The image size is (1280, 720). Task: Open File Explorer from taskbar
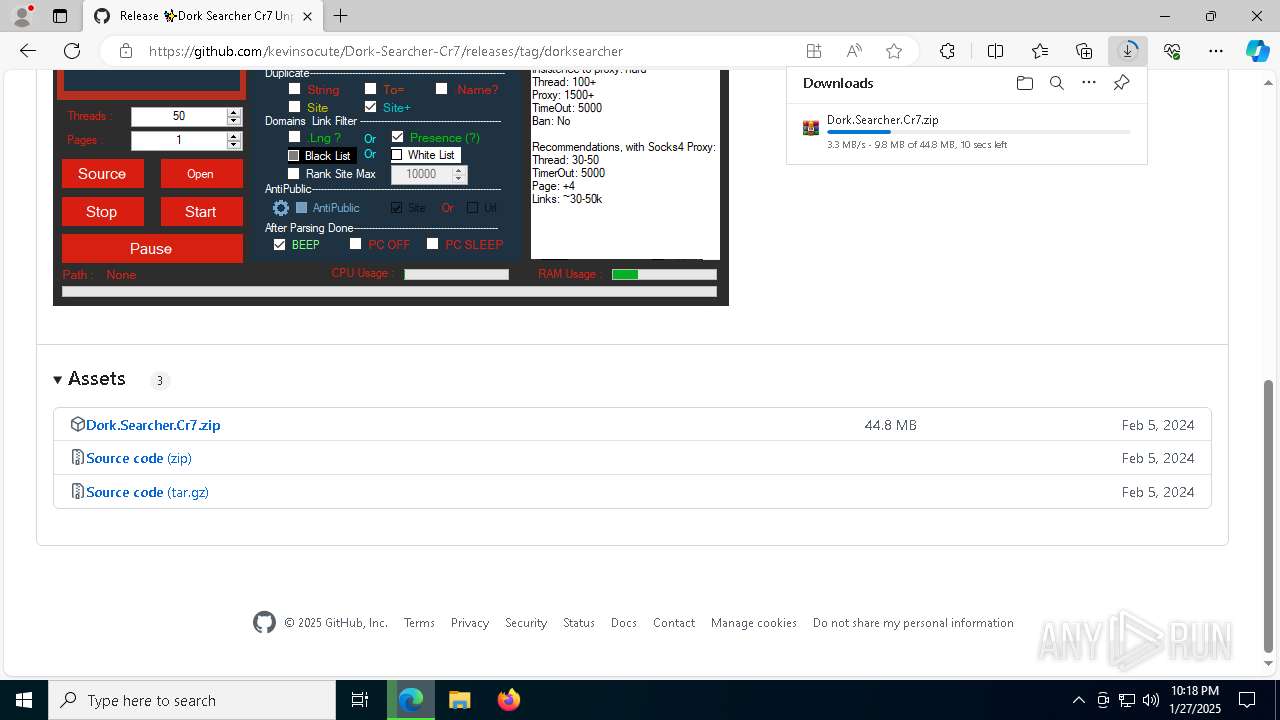pyautogui.click(x=459, y=700)
